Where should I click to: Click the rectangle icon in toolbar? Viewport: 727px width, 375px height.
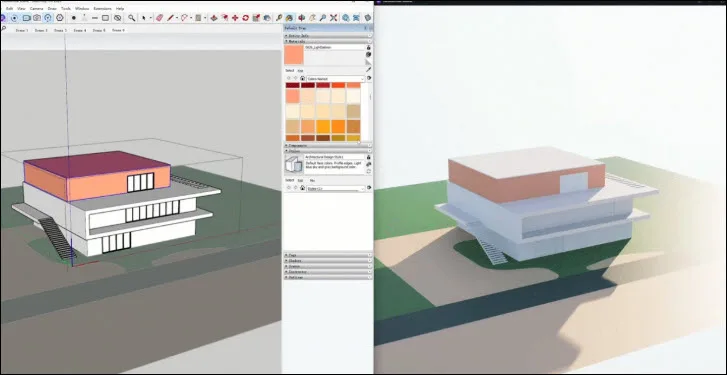point(105,18)
